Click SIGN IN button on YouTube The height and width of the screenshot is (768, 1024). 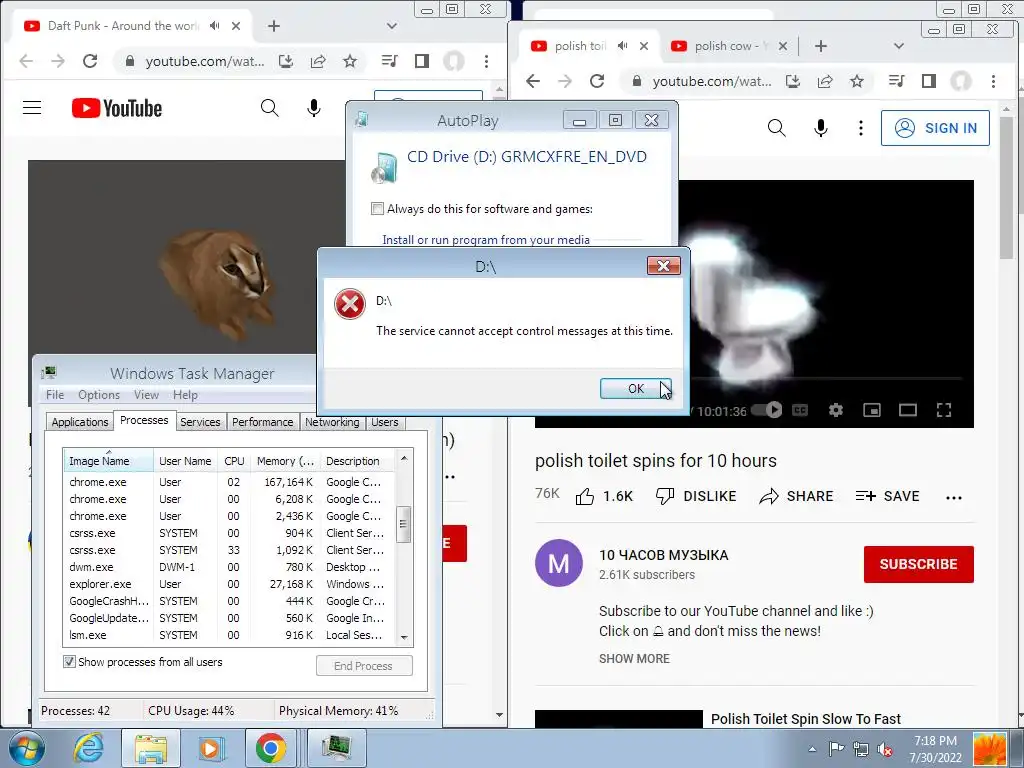(x=935, y=128)
